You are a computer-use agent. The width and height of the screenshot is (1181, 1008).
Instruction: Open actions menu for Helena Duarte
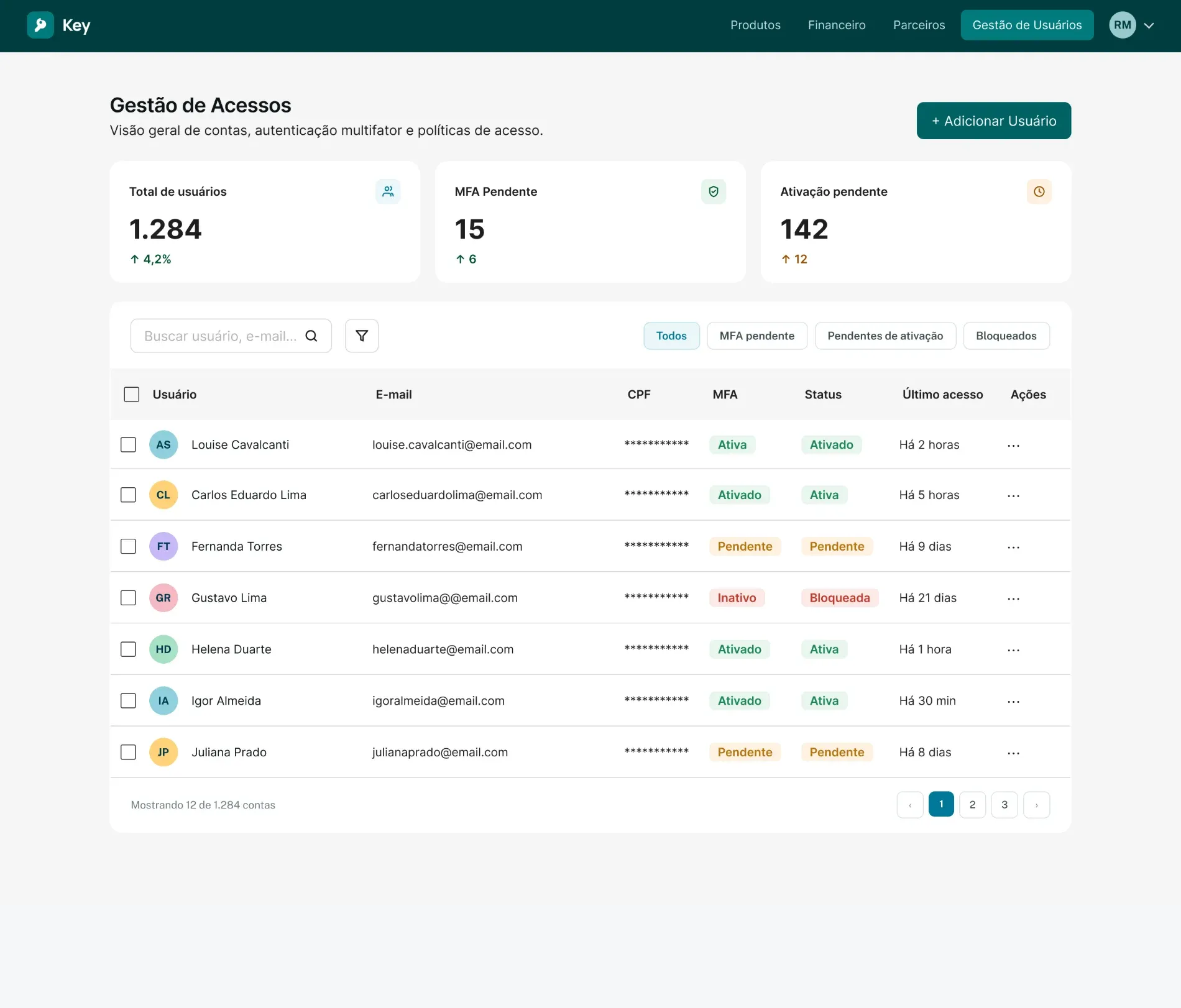(x=1013, y=650)
